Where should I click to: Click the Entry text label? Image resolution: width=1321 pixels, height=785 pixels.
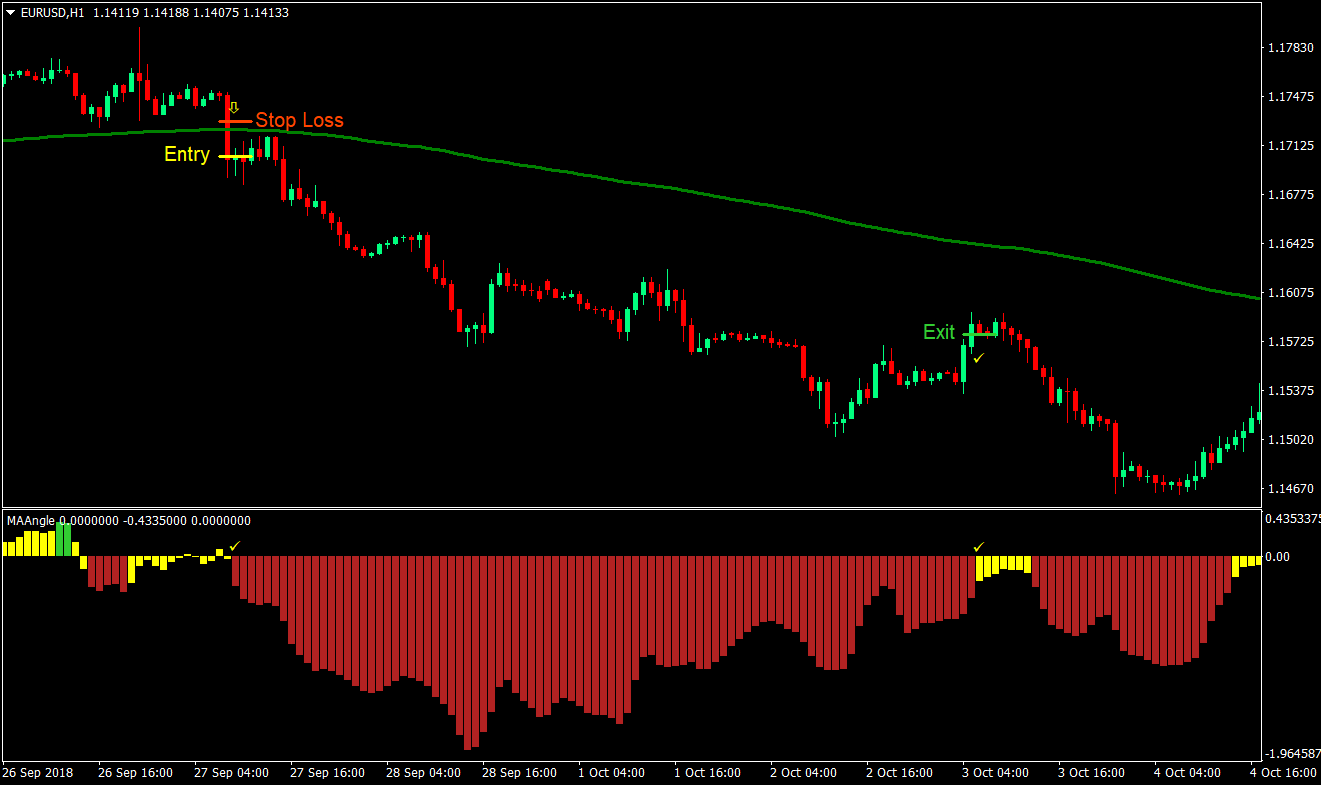(x=186, y=155)
